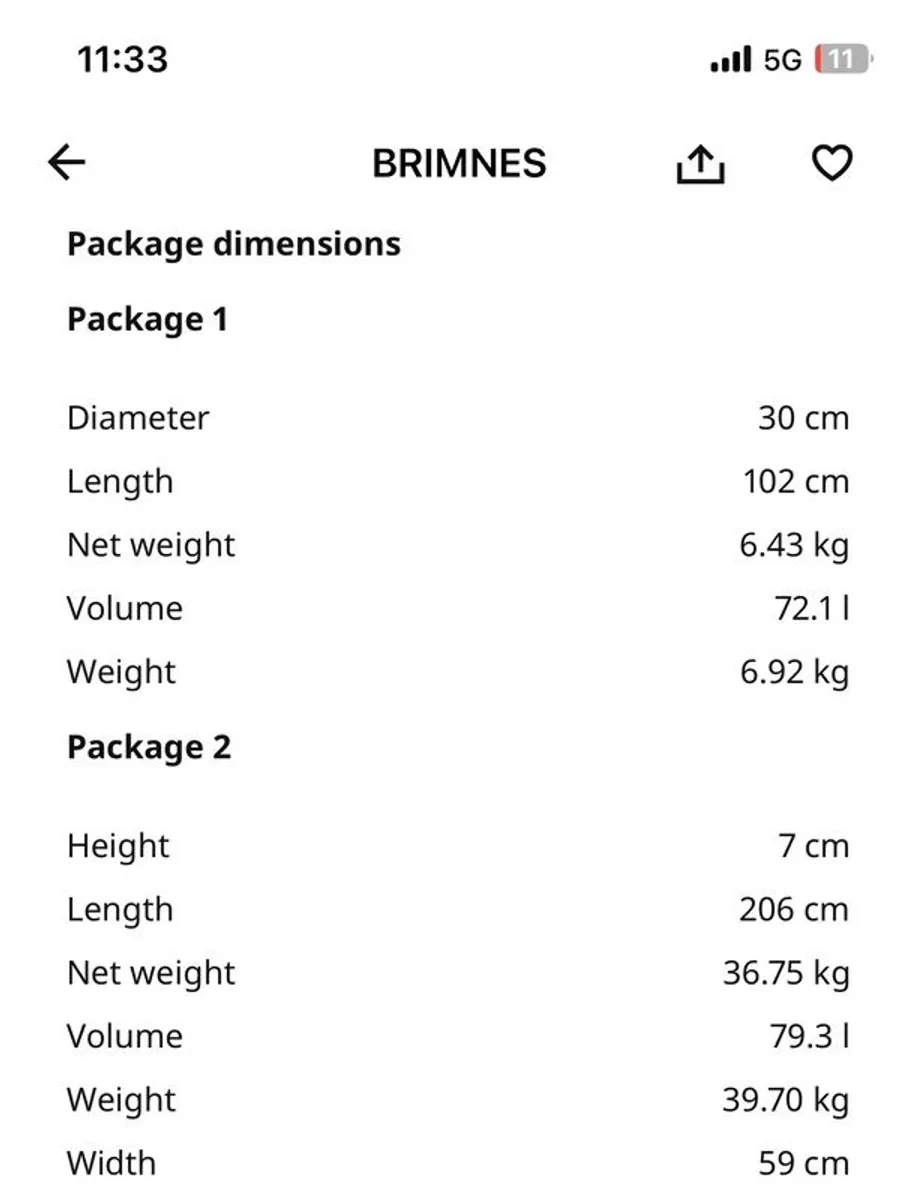Tap the share icon
The height and width of the screenshot is (1200, 917).
pos(700,164)
